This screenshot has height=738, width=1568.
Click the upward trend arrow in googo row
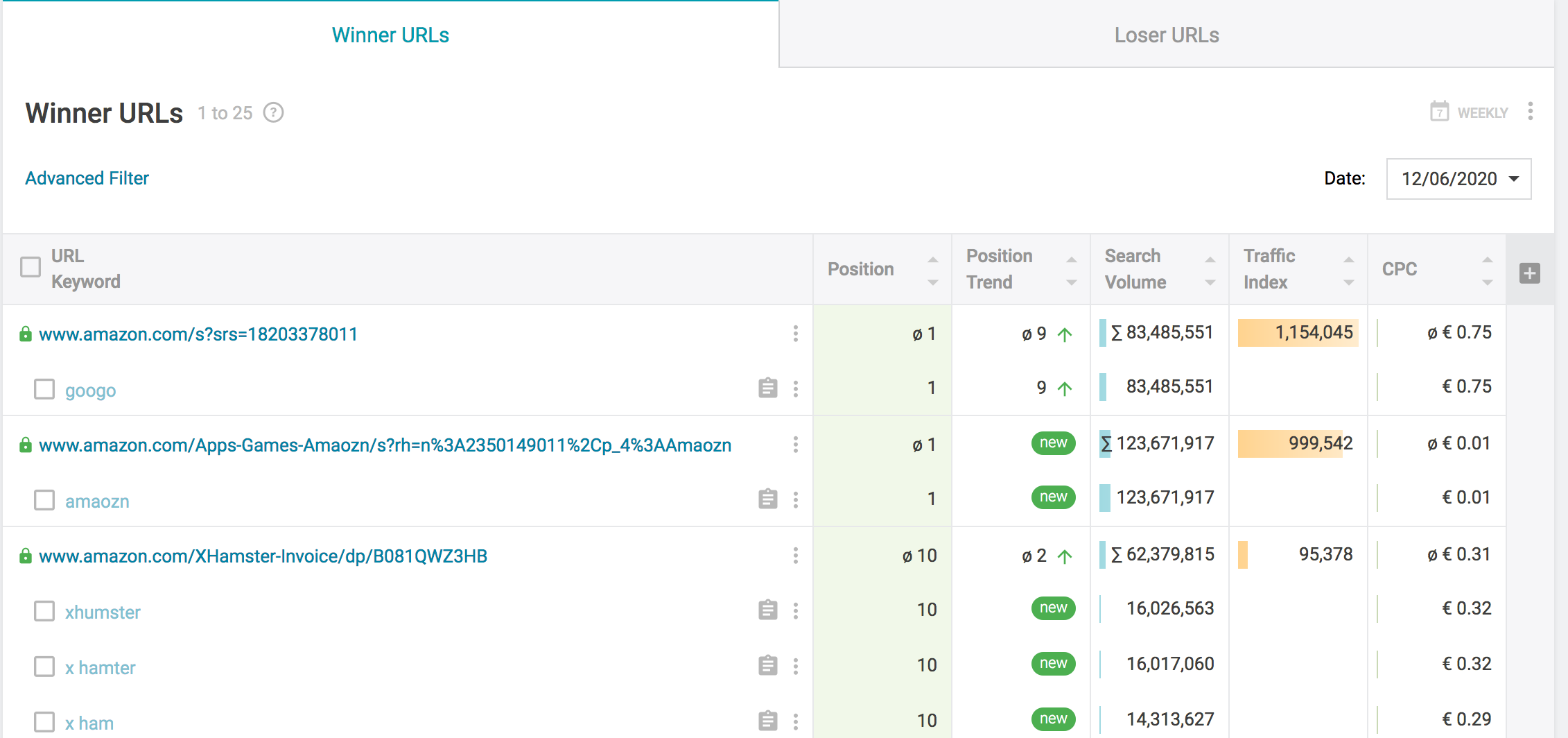tap(1065, 388)
